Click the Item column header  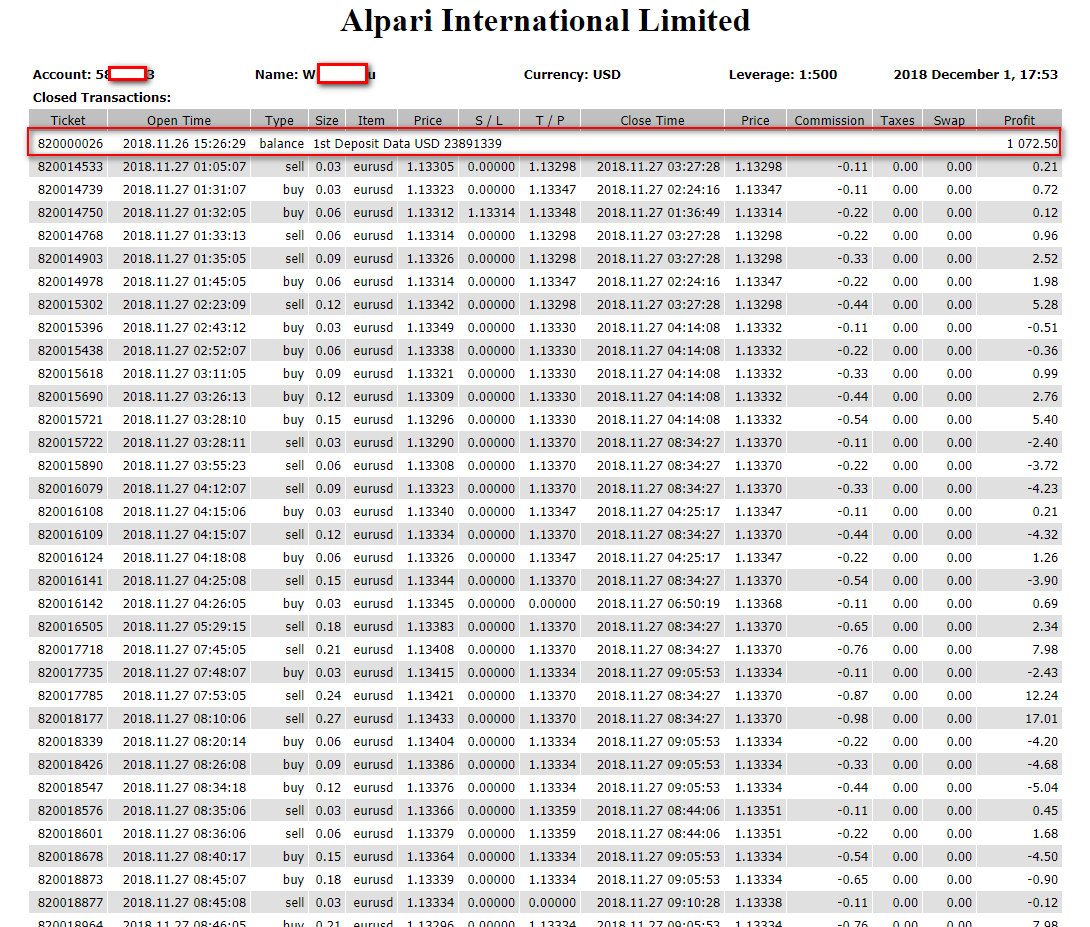pyautogui.click(x=371, y=120)
